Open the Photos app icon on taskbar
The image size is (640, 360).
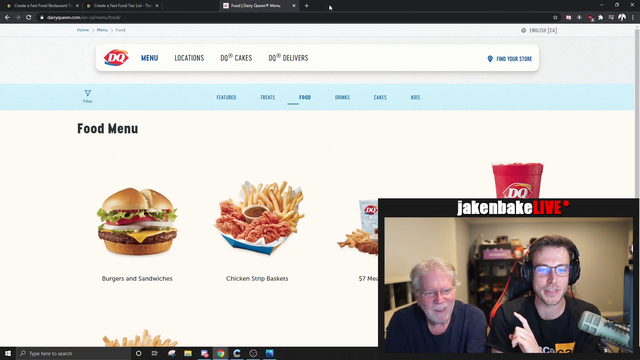[269, 353]
